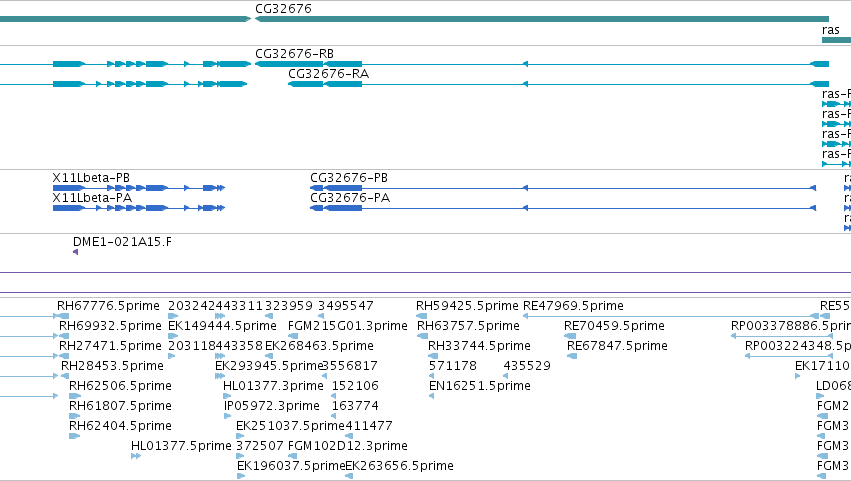
Task: Select EST EK251037.5prime
Action: point(290,427)
